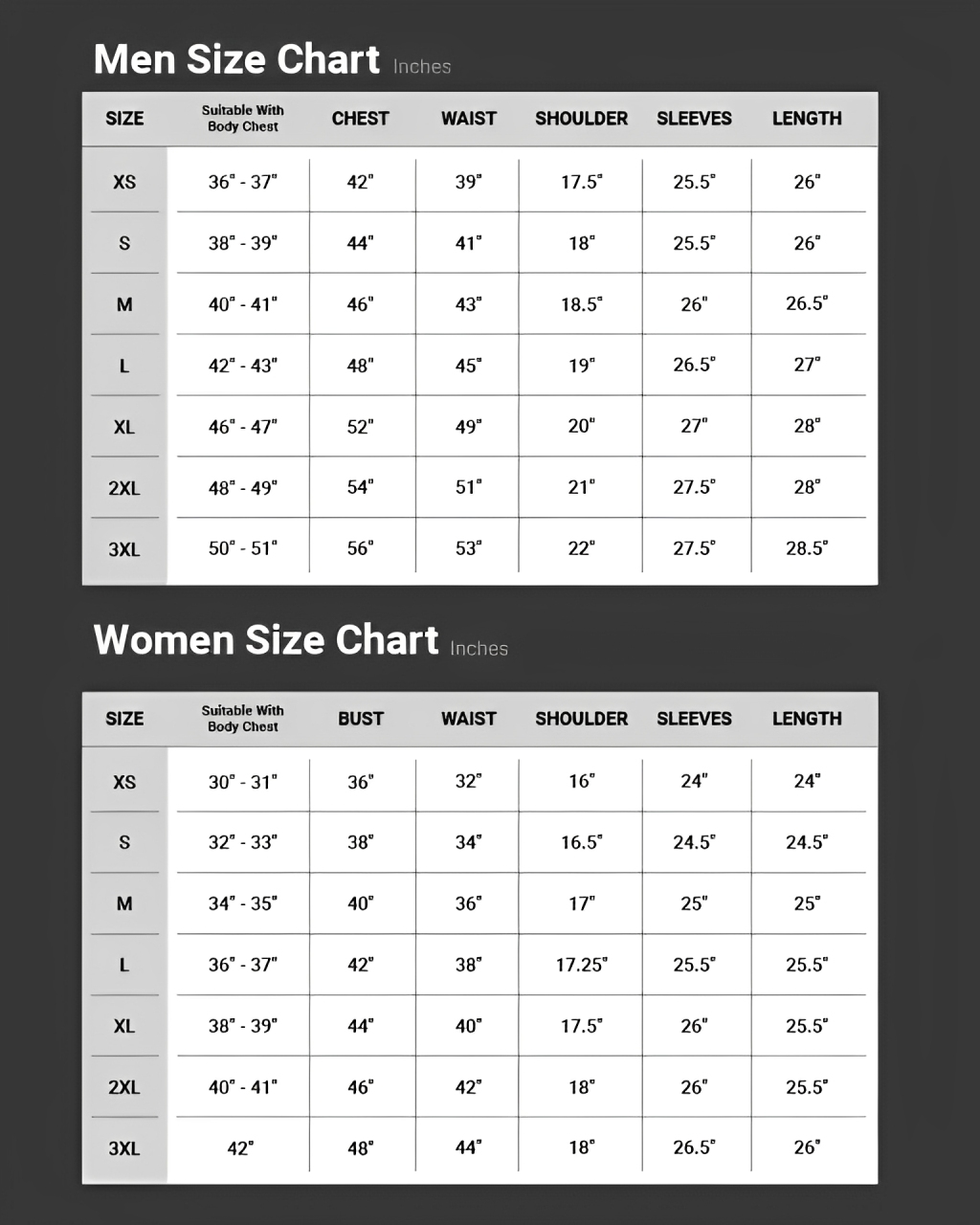The height and width of the screenshot is (1225, 980).
Task: Select the 3XL row label in women's chart
Action: point(124,1148)
